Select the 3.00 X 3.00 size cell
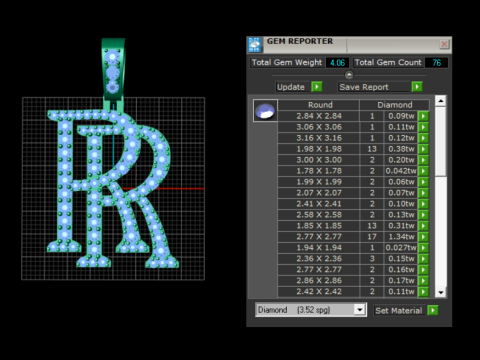This screenshot has width=480, height=360. [x=319, y=160]
